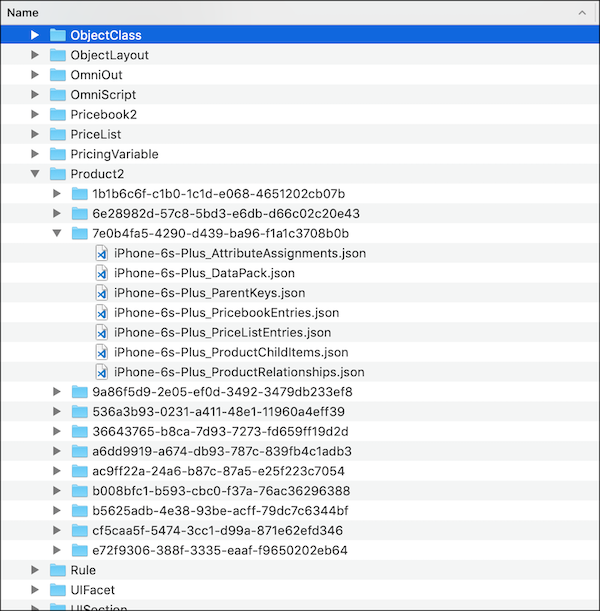Viewport: 600px width, 611px height.
Task: Select folder name cf5caa5f-5474-3cc1-d99a-871e62efd346
Action: pos(217,530)
